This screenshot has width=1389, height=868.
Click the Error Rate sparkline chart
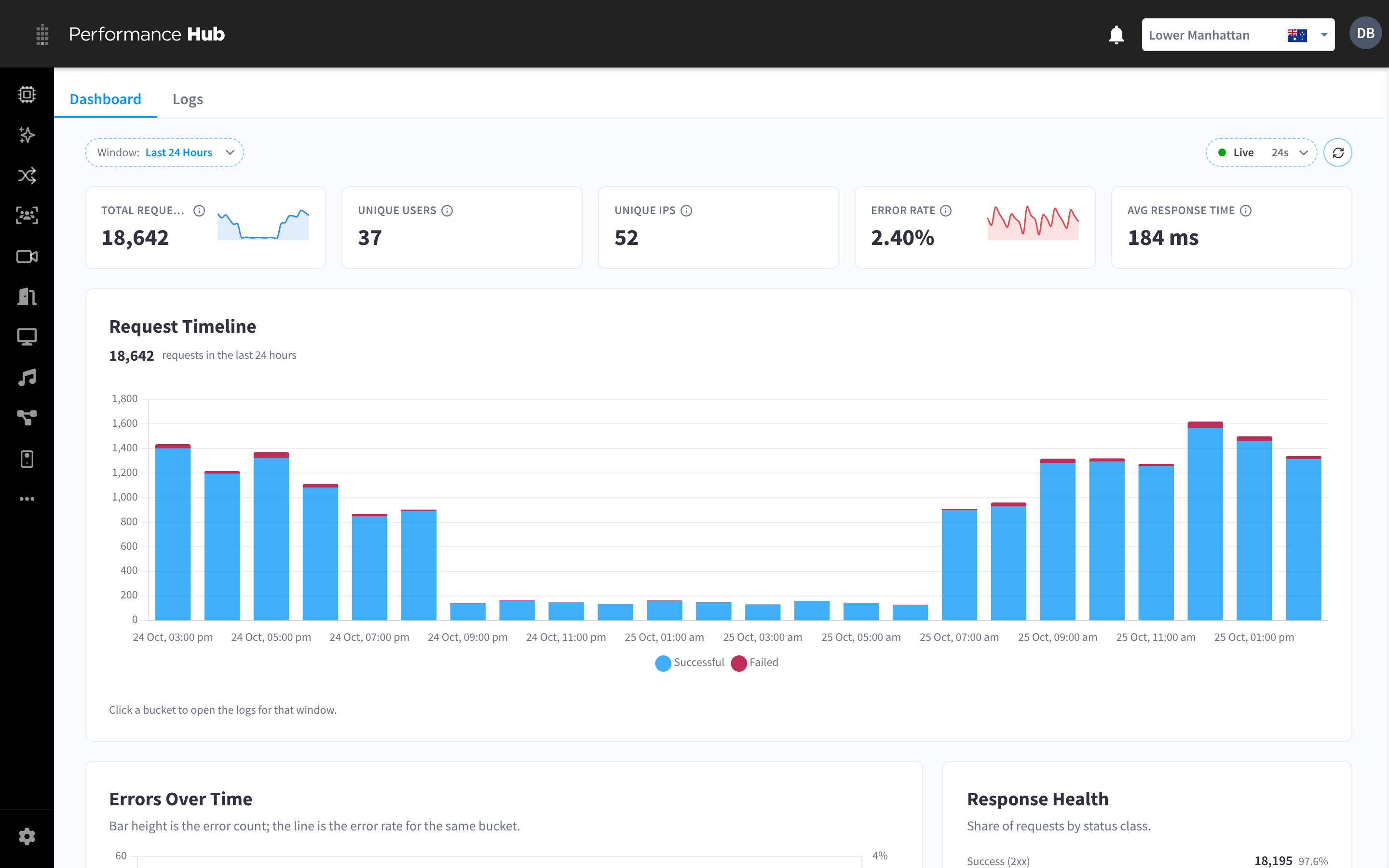[x=1033, y=223]
